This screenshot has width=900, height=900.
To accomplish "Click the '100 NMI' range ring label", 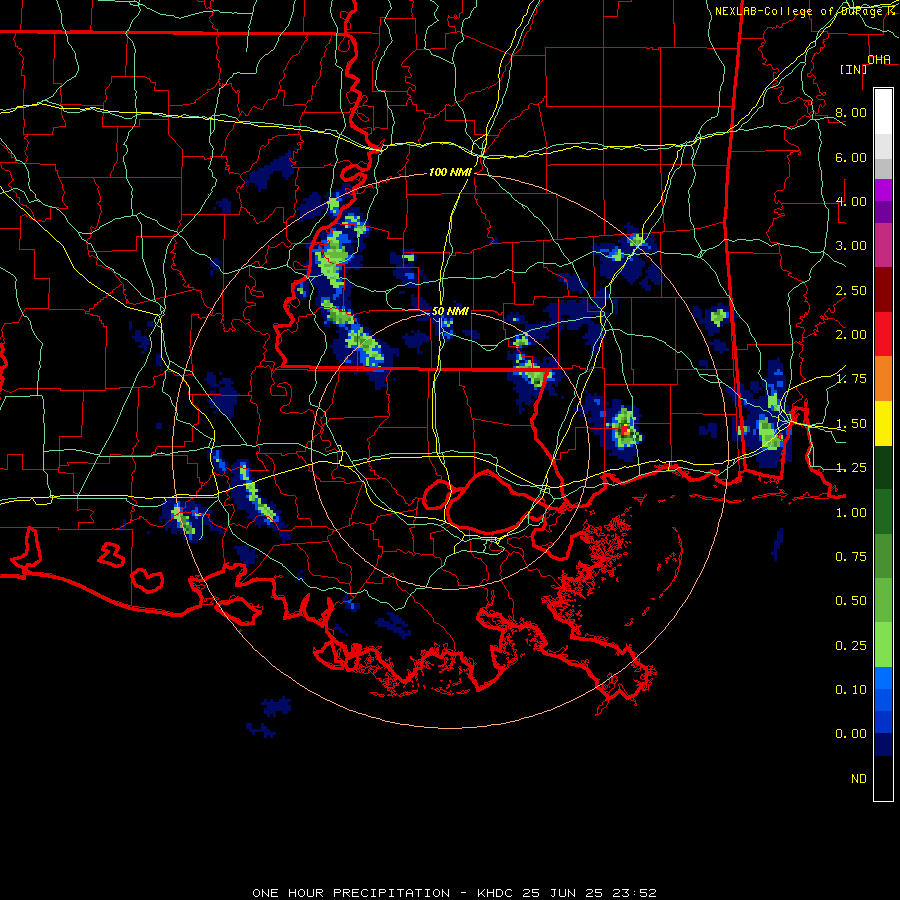I will point(450,172).
